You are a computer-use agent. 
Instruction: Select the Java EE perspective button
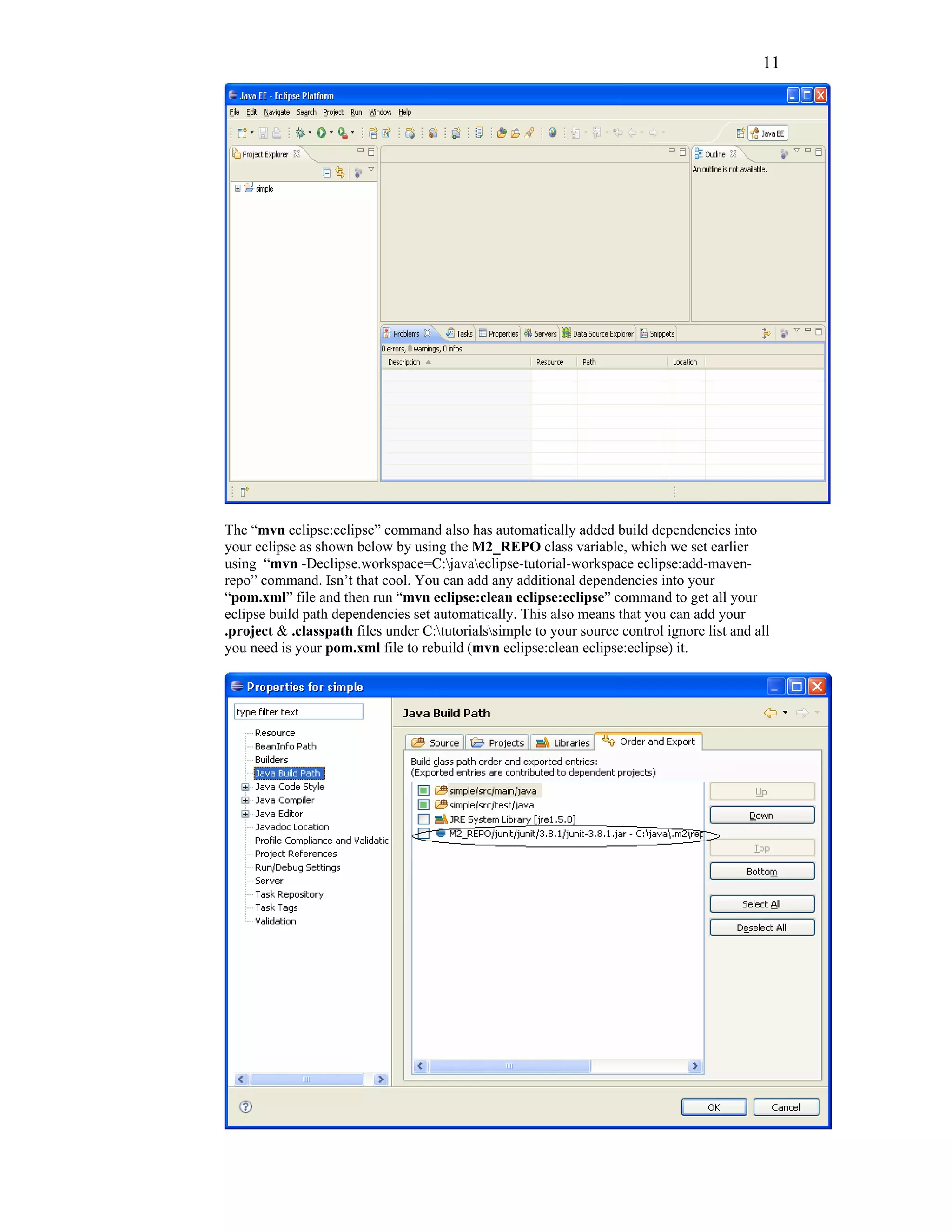click(x=768, y=133)
